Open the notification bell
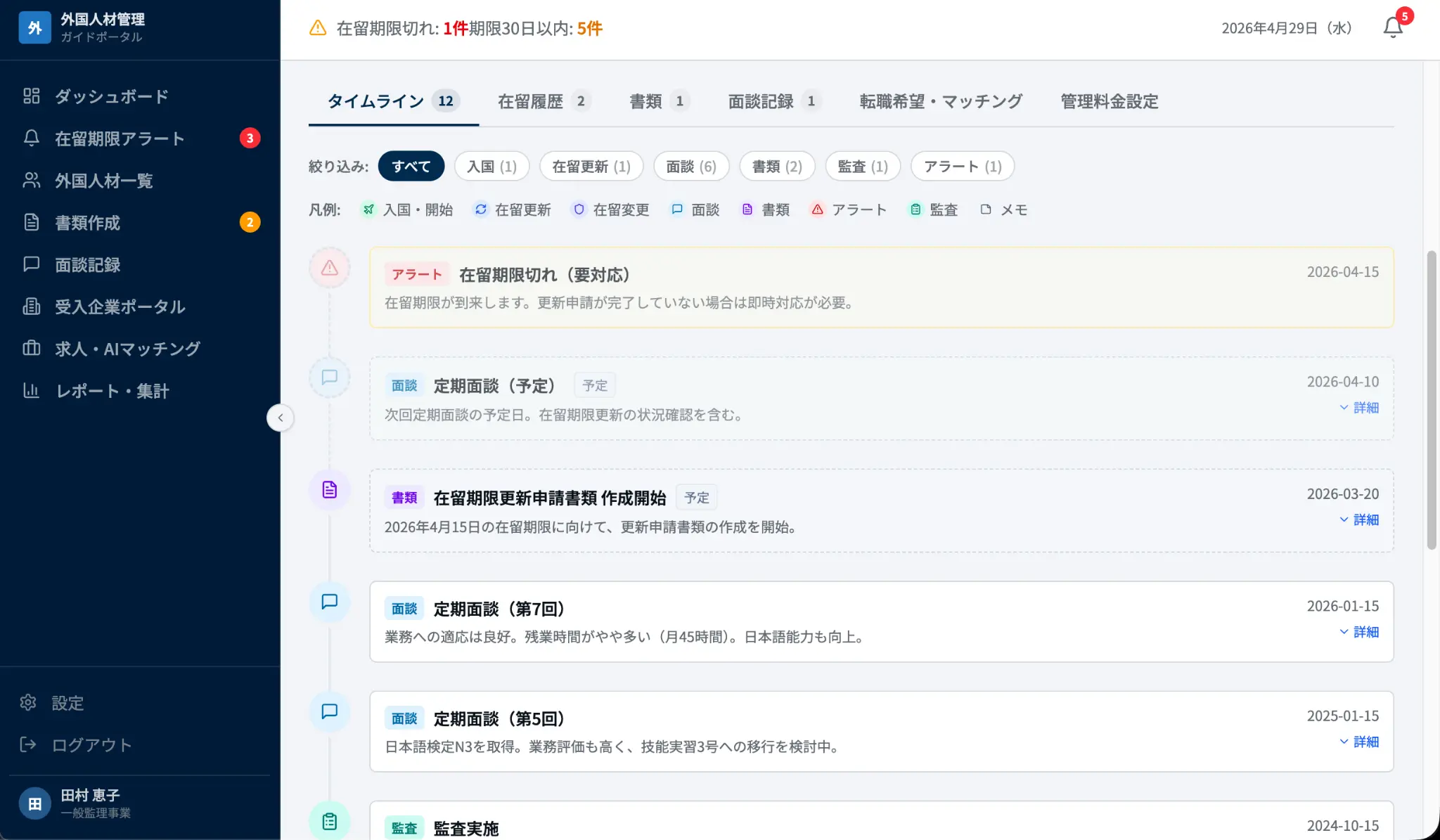 coord(1393,27)
